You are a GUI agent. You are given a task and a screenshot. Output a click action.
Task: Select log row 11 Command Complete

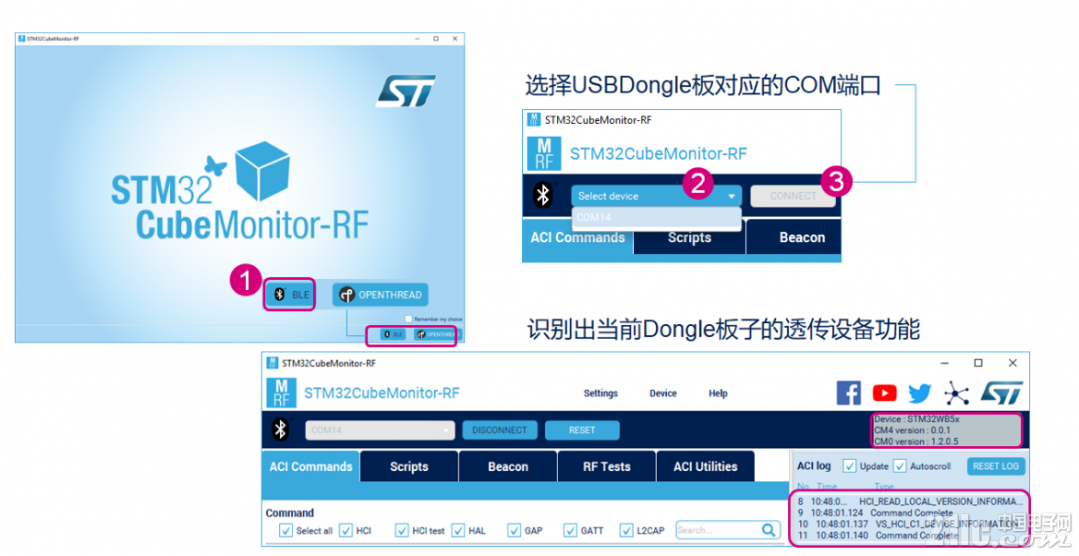point(910,535)
